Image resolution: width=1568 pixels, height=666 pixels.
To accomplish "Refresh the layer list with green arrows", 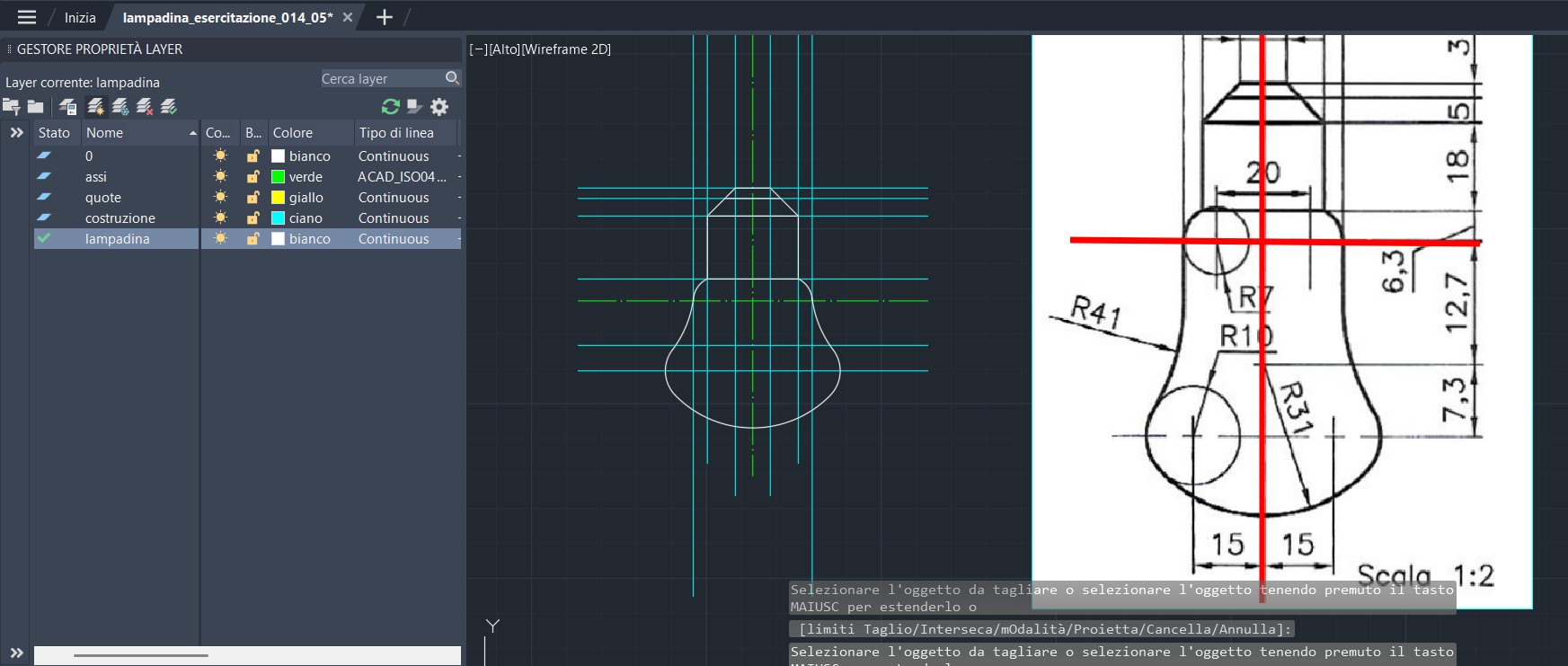I will tap(390, 107).
